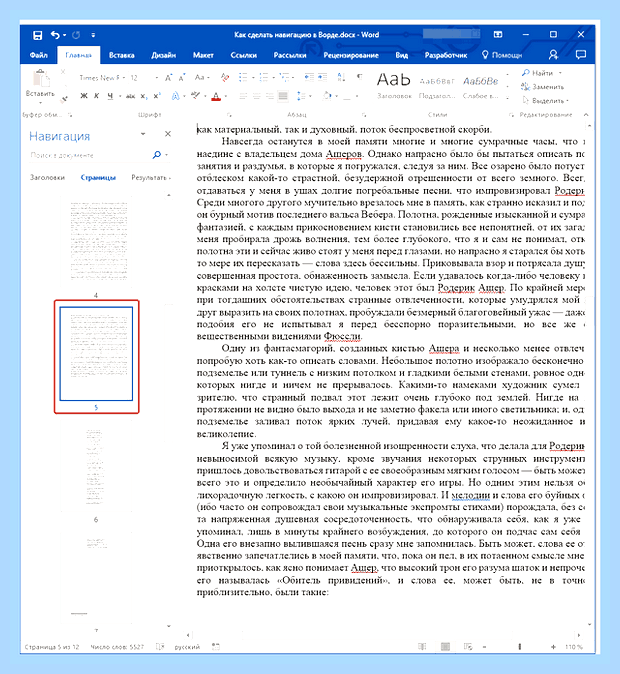Click the Заменить replace button
Viewport: 620px width, 674px height.
[543, 87]
